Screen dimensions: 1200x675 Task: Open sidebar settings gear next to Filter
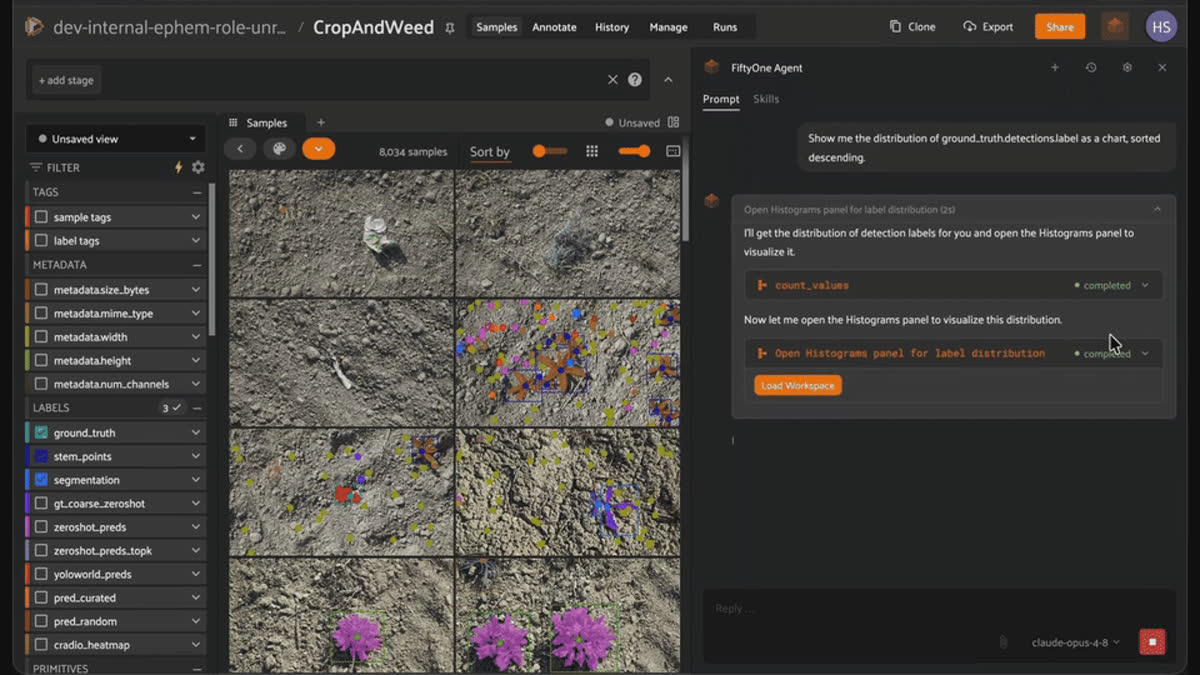pyautogui.click(x=198, y=167)
